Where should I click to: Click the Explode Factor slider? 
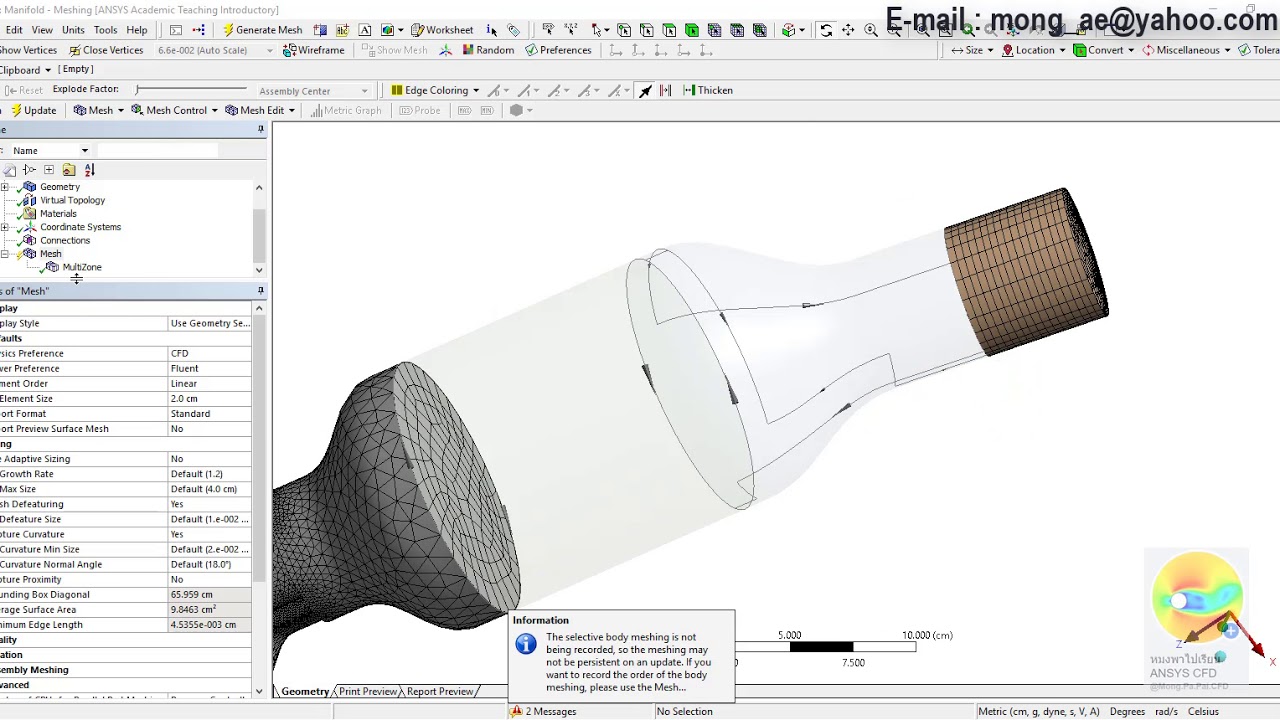coord(190,90)
